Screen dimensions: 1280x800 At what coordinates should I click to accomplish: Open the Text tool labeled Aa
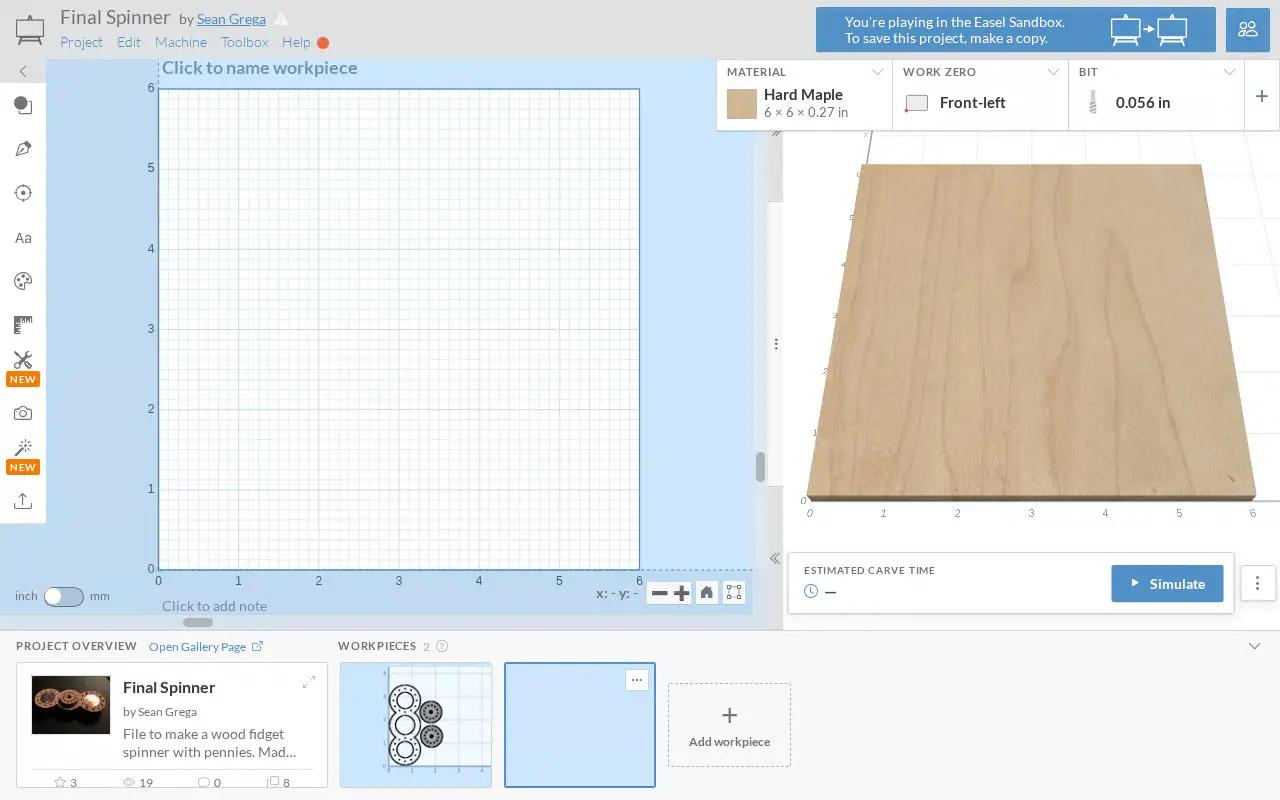[x=23, y=238]
